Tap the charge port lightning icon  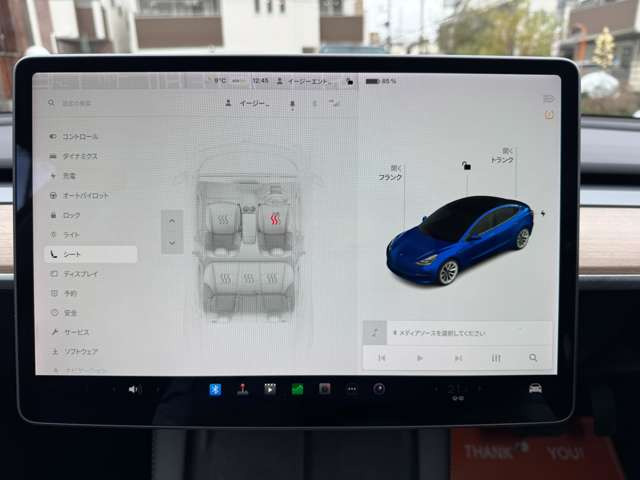tap(544, 212)
